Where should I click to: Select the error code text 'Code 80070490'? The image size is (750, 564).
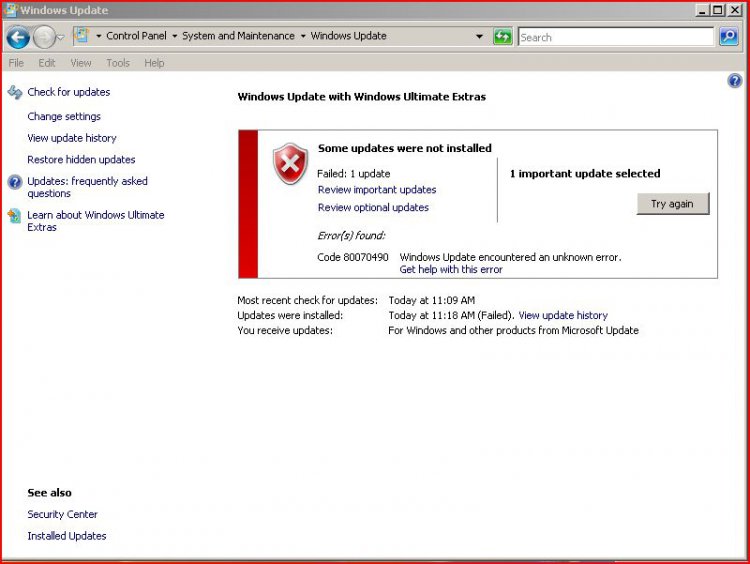tap(353, 257)
